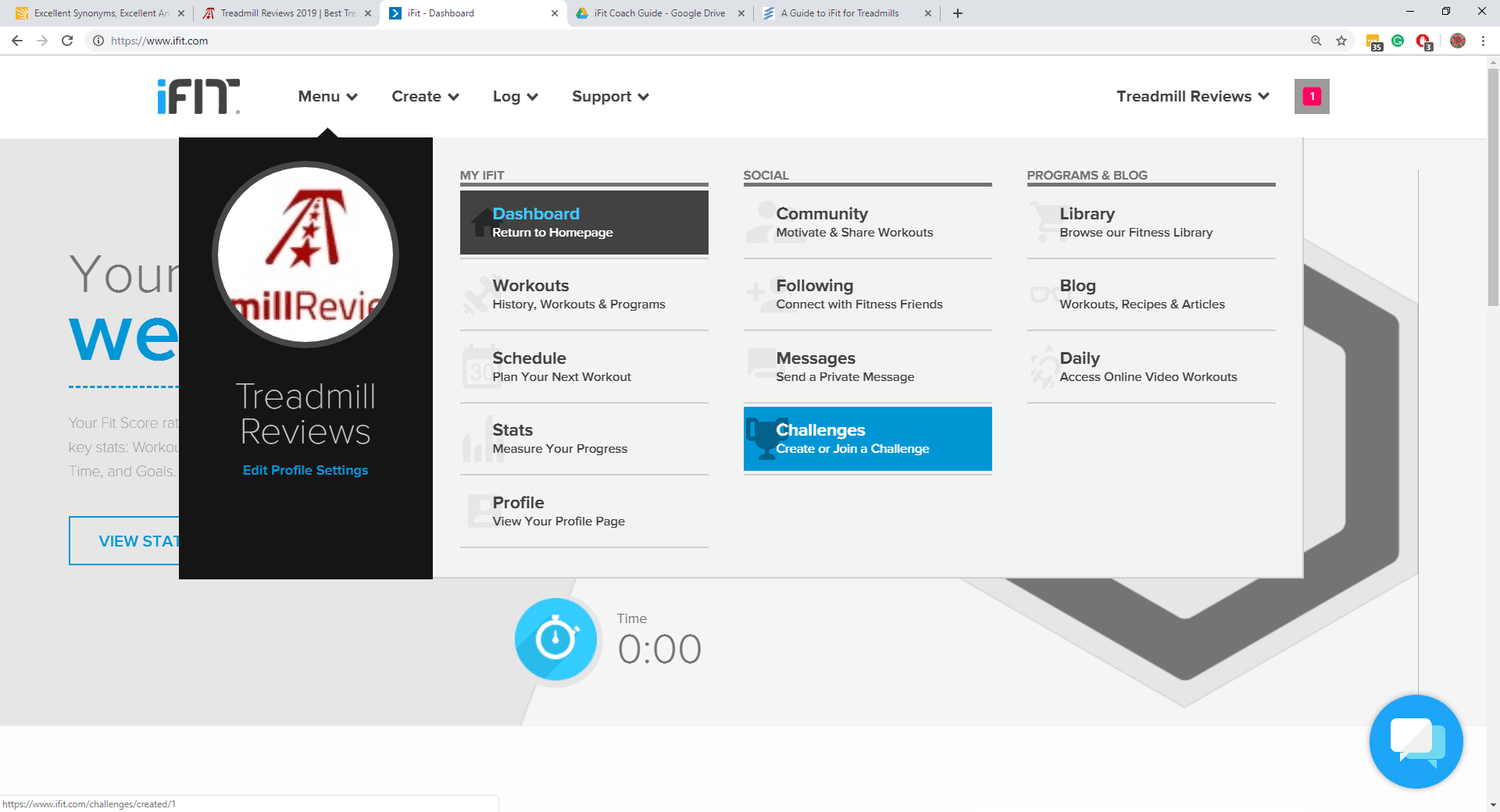Click the pink notification badge
1500x812 pixels.
(1312, 96)
